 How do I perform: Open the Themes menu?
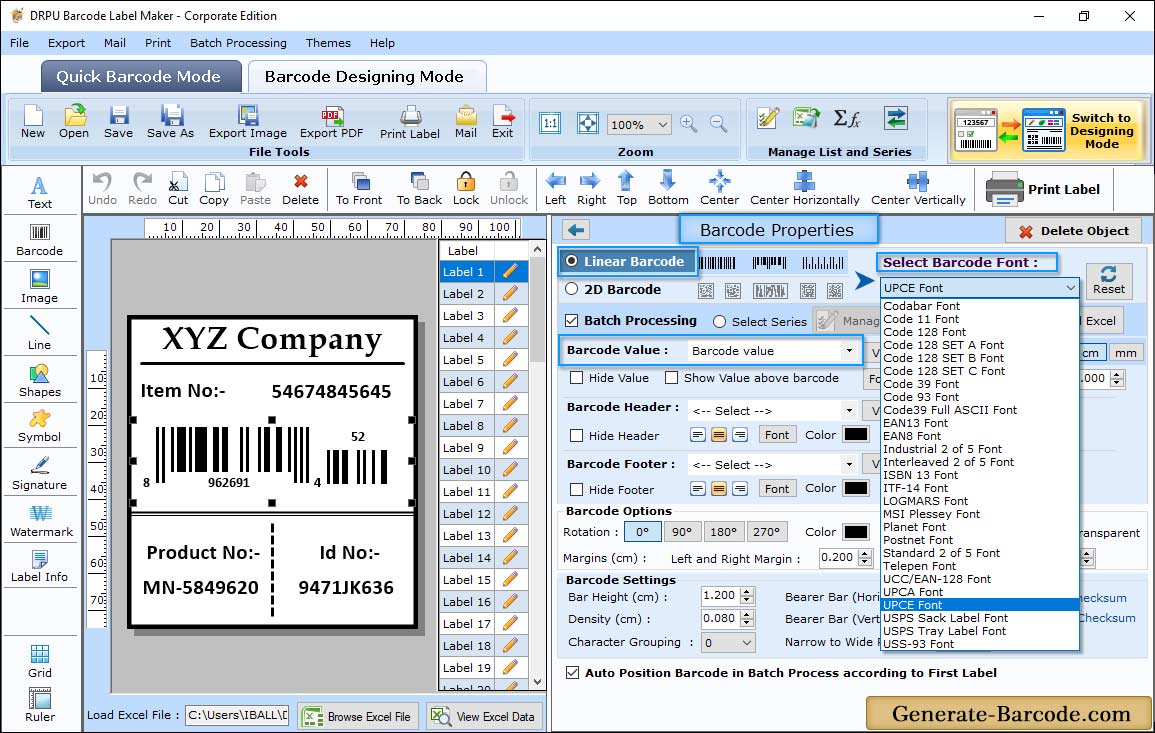pyautogui.click(x=328, y=43)
